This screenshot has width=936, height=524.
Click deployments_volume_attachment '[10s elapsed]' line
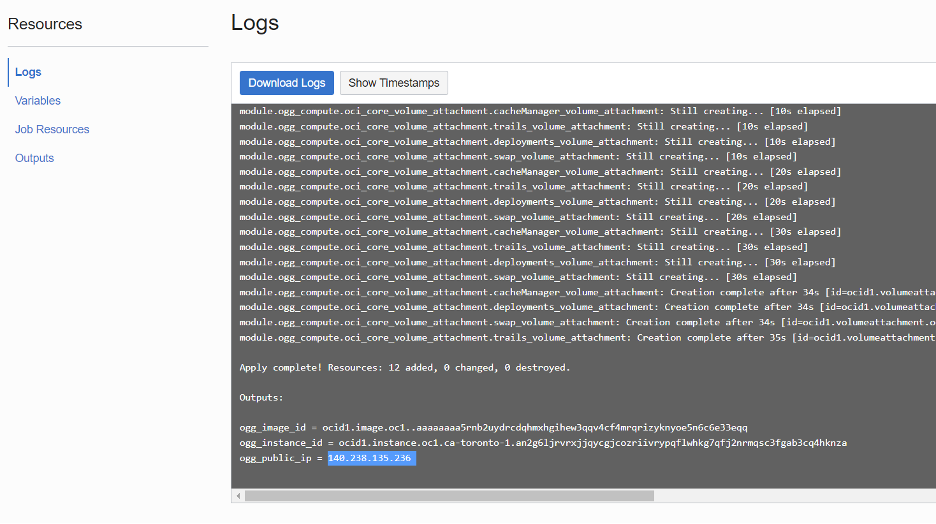pos(537,142)
